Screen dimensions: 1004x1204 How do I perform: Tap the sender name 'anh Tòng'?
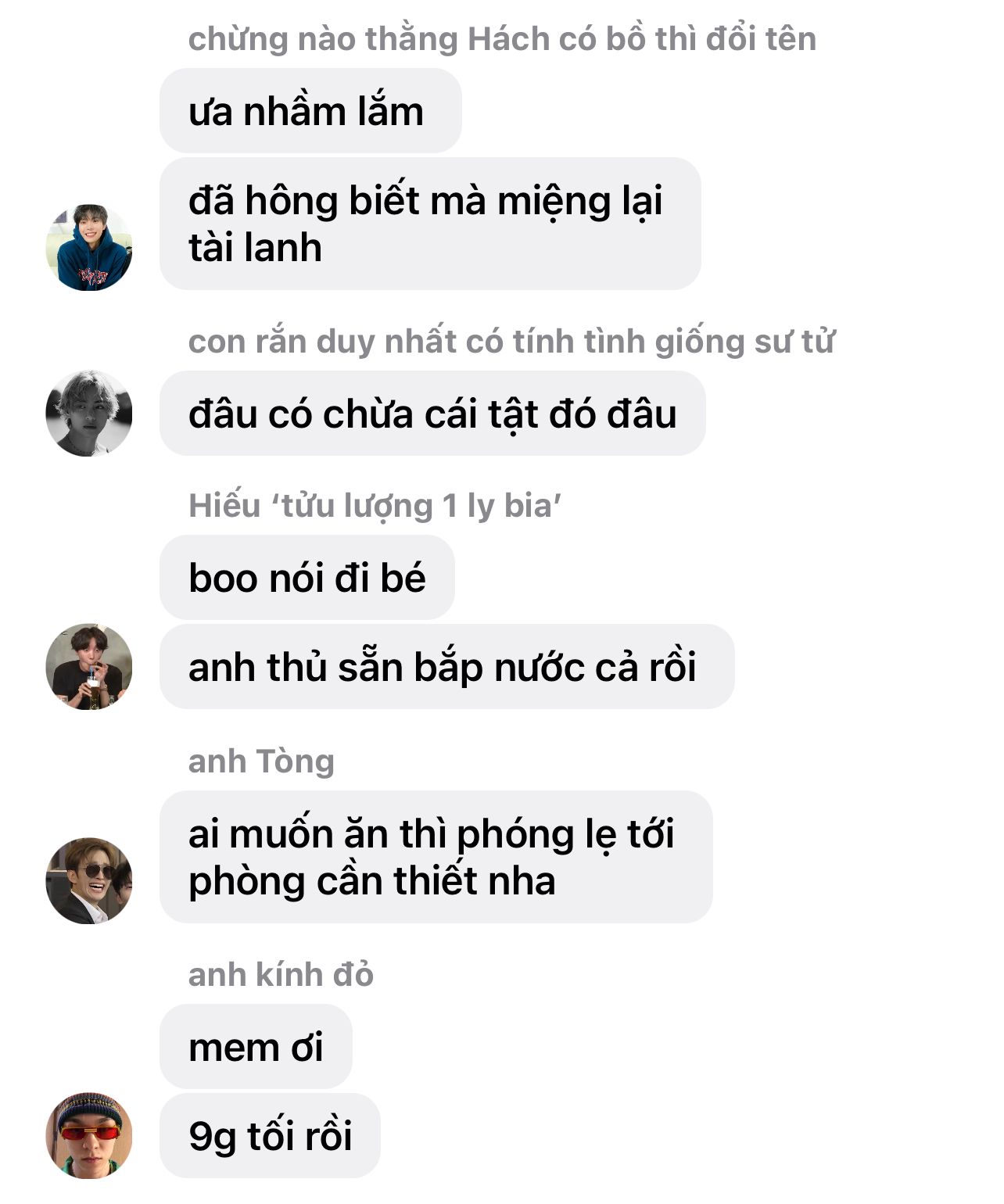pyautogui.click(x=261, y=761)
